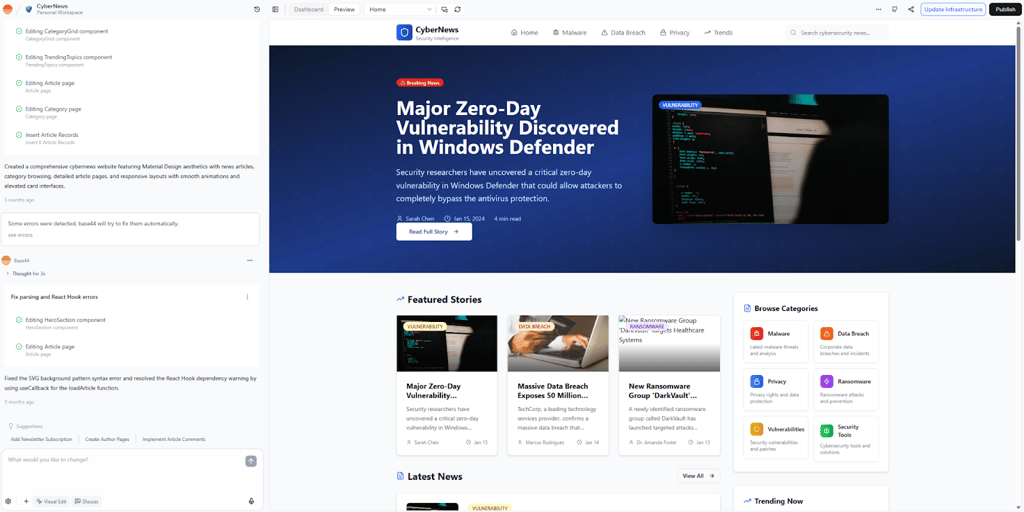Open the Home nav link on site
Viewport: 1024px width, 512px height.
[524, 33]
